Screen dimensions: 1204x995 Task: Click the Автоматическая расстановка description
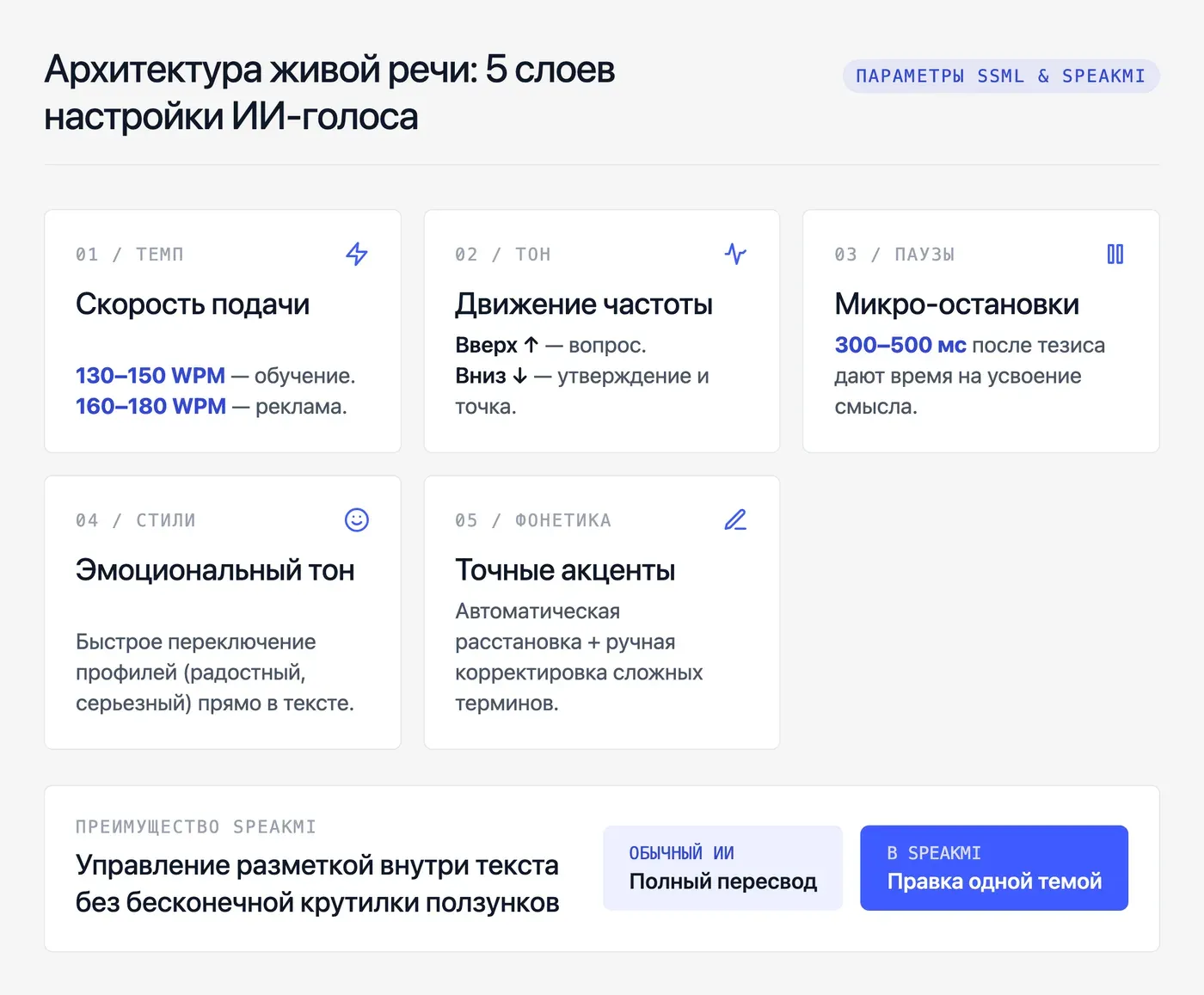pos(579,657)
